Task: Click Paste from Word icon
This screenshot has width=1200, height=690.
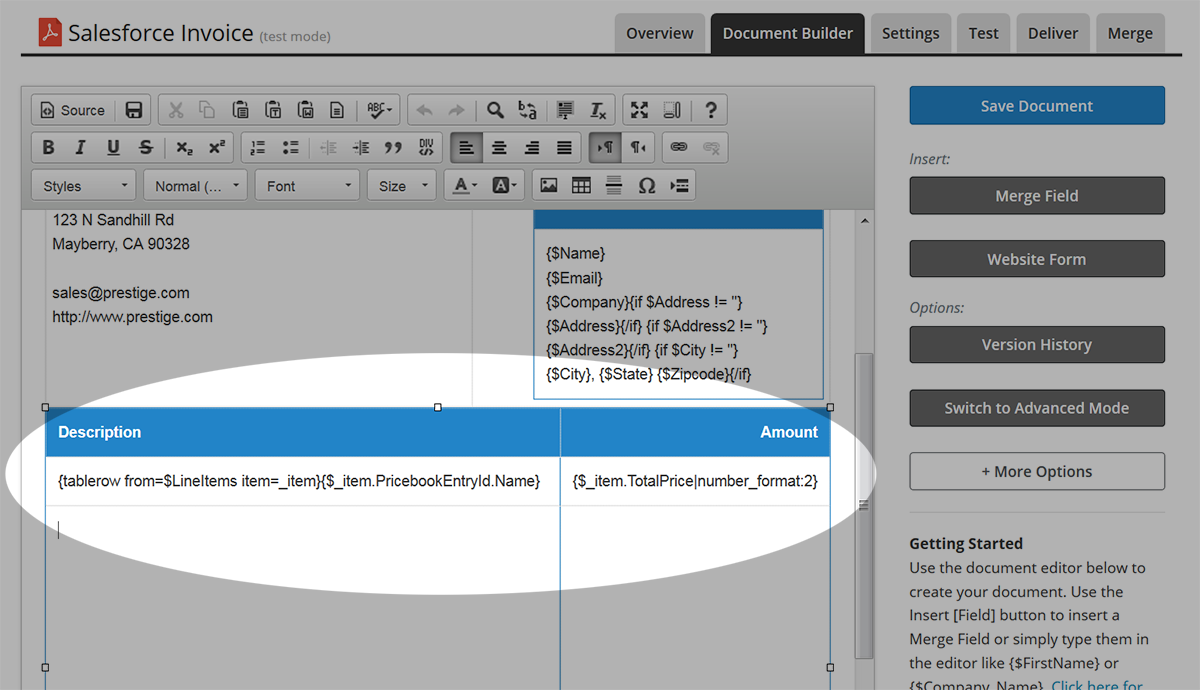Action: click(306, 110)
